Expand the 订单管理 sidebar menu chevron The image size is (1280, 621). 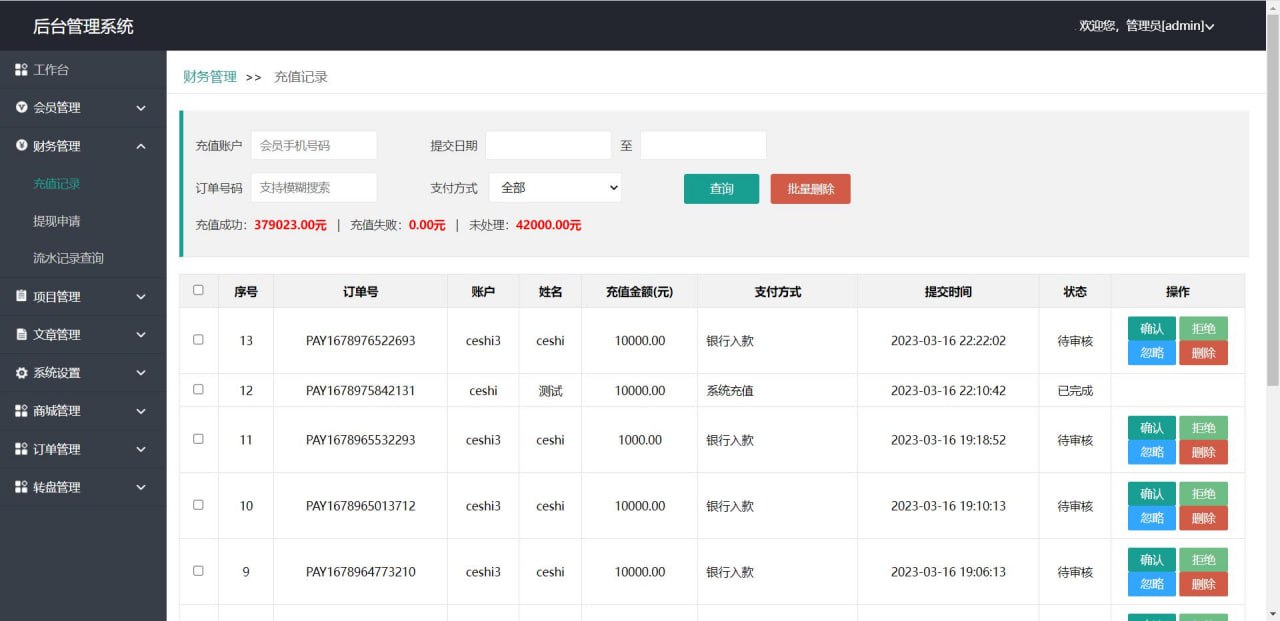coord(141,449)
